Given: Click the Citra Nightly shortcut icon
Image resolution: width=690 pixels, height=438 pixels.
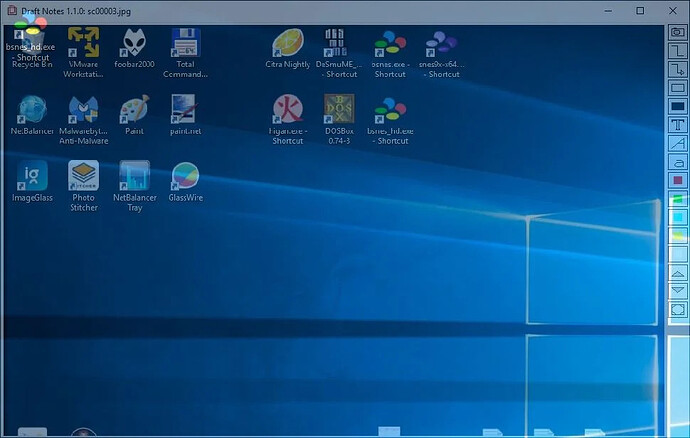Looking at the screenshot, I should click(x=288, y=43).
